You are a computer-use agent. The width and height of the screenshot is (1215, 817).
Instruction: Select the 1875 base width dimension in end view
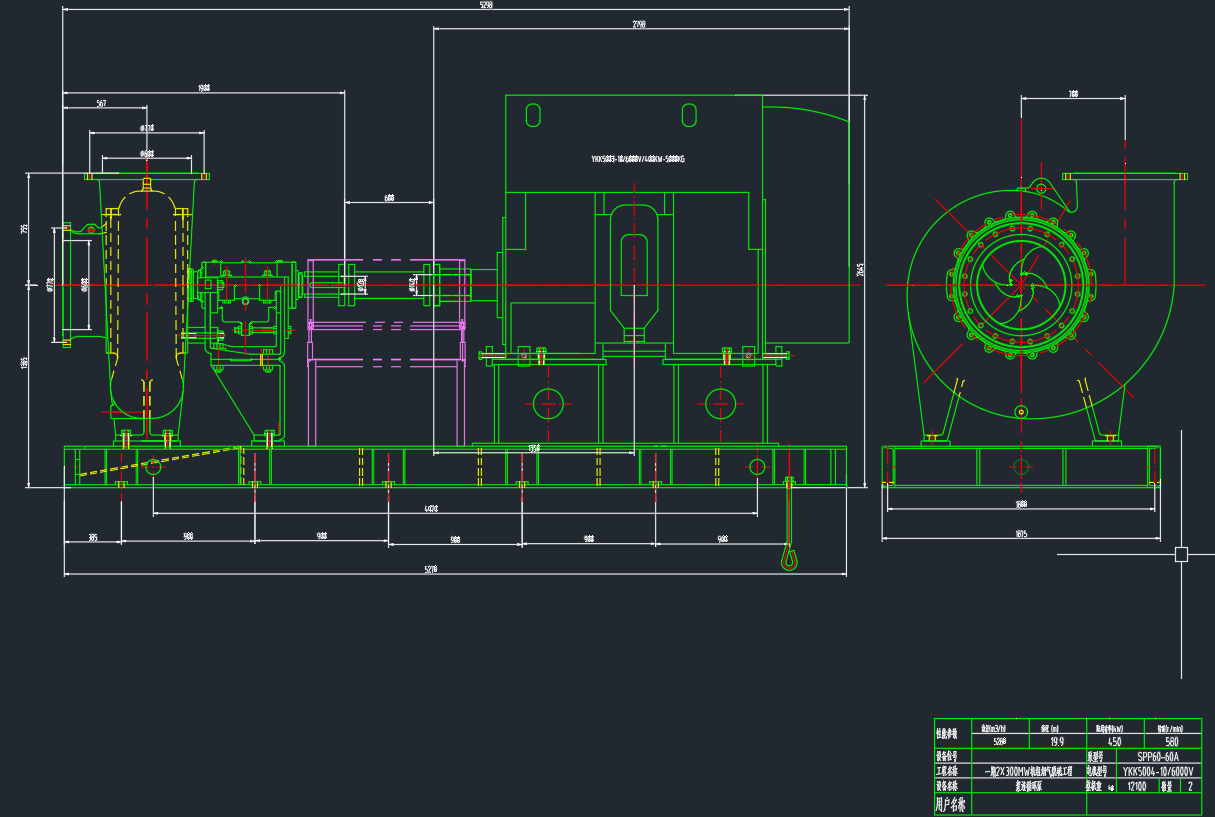[1020, 533]
